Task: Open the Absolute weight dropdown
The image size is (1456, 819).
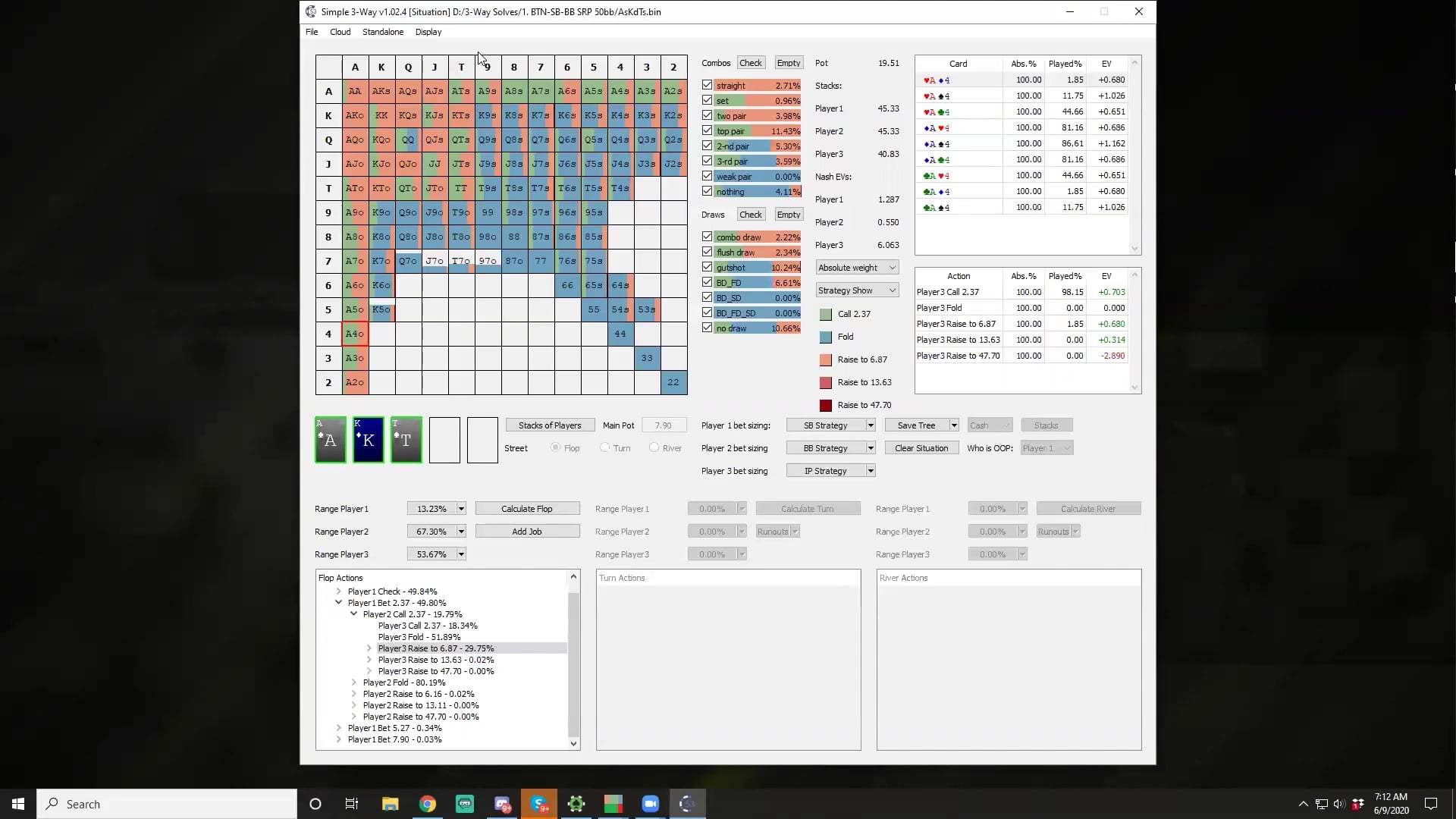Action: (857, 268)
